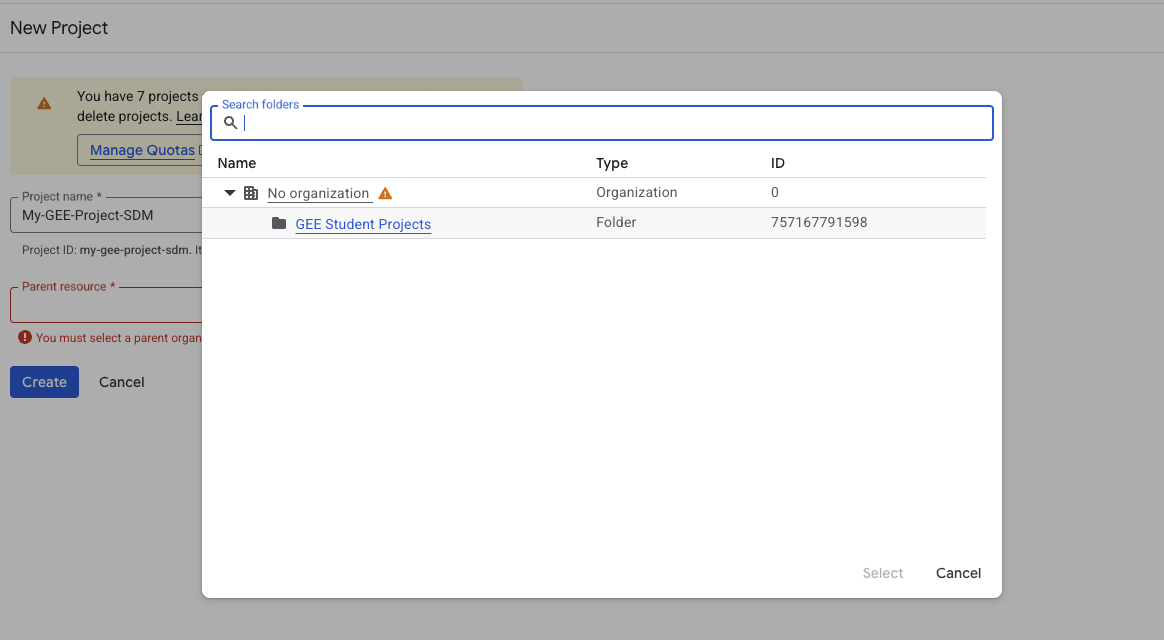This screenshot has width=1164, height=640.
Task: Click the magnifier icon in Search folders
Action: (x=230, y=123)
